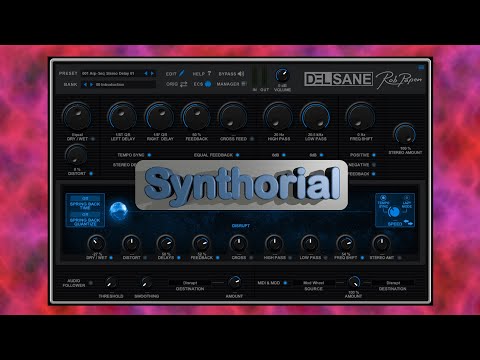Toggle Equal Feedback LED

[237, 155]
